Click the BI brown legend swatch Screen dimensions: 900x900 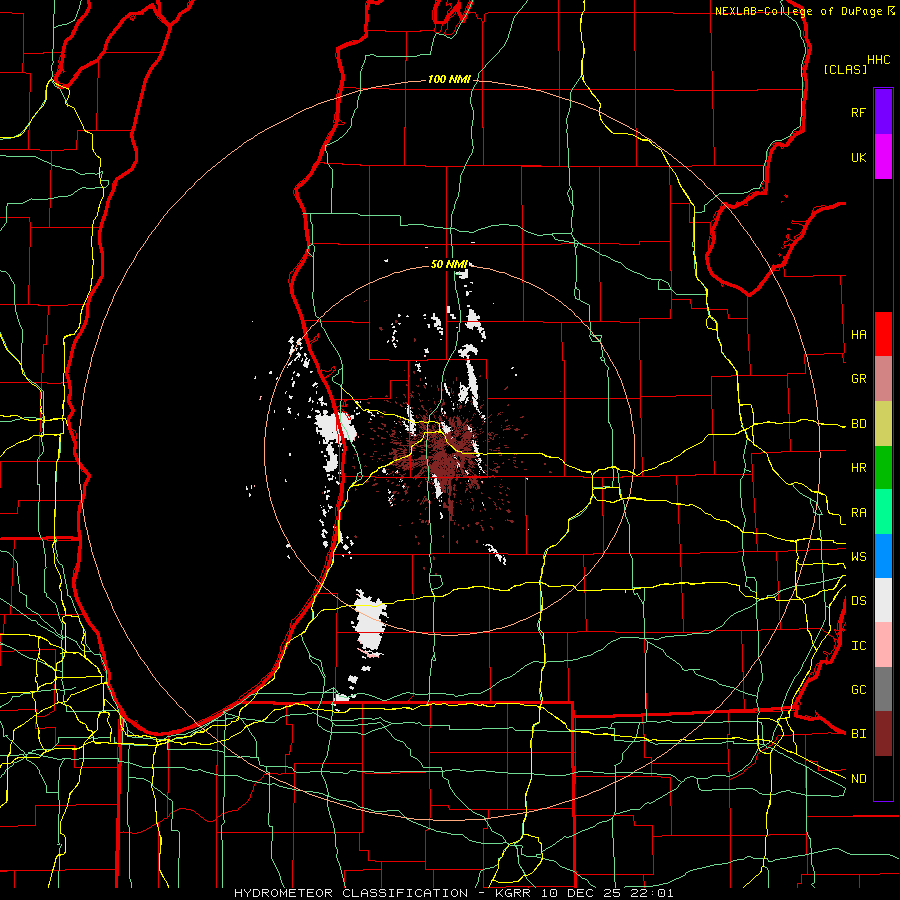[883, 734]
